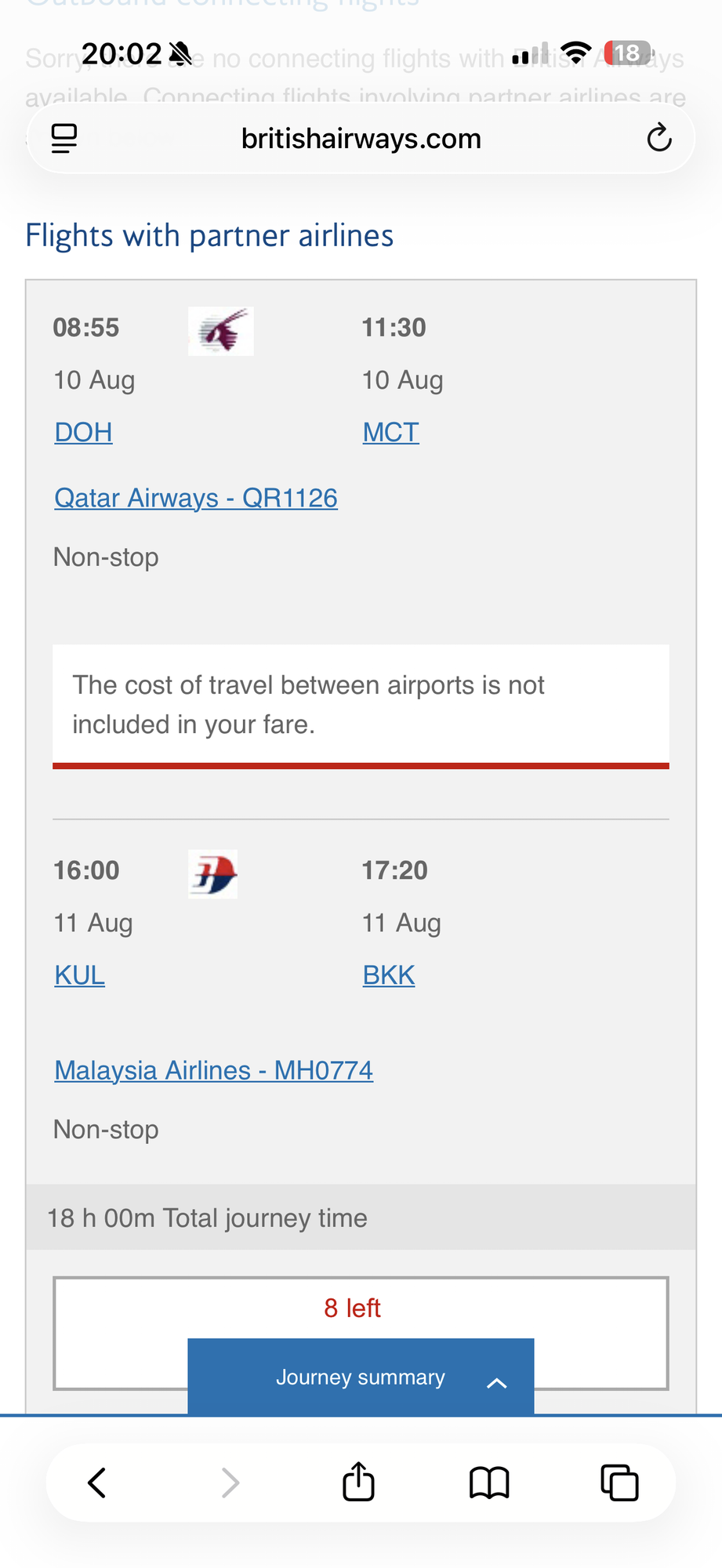Viewport: 722px width, 1568px height.
Task: Open the DOH airport link
Action: tap(83, 432)
